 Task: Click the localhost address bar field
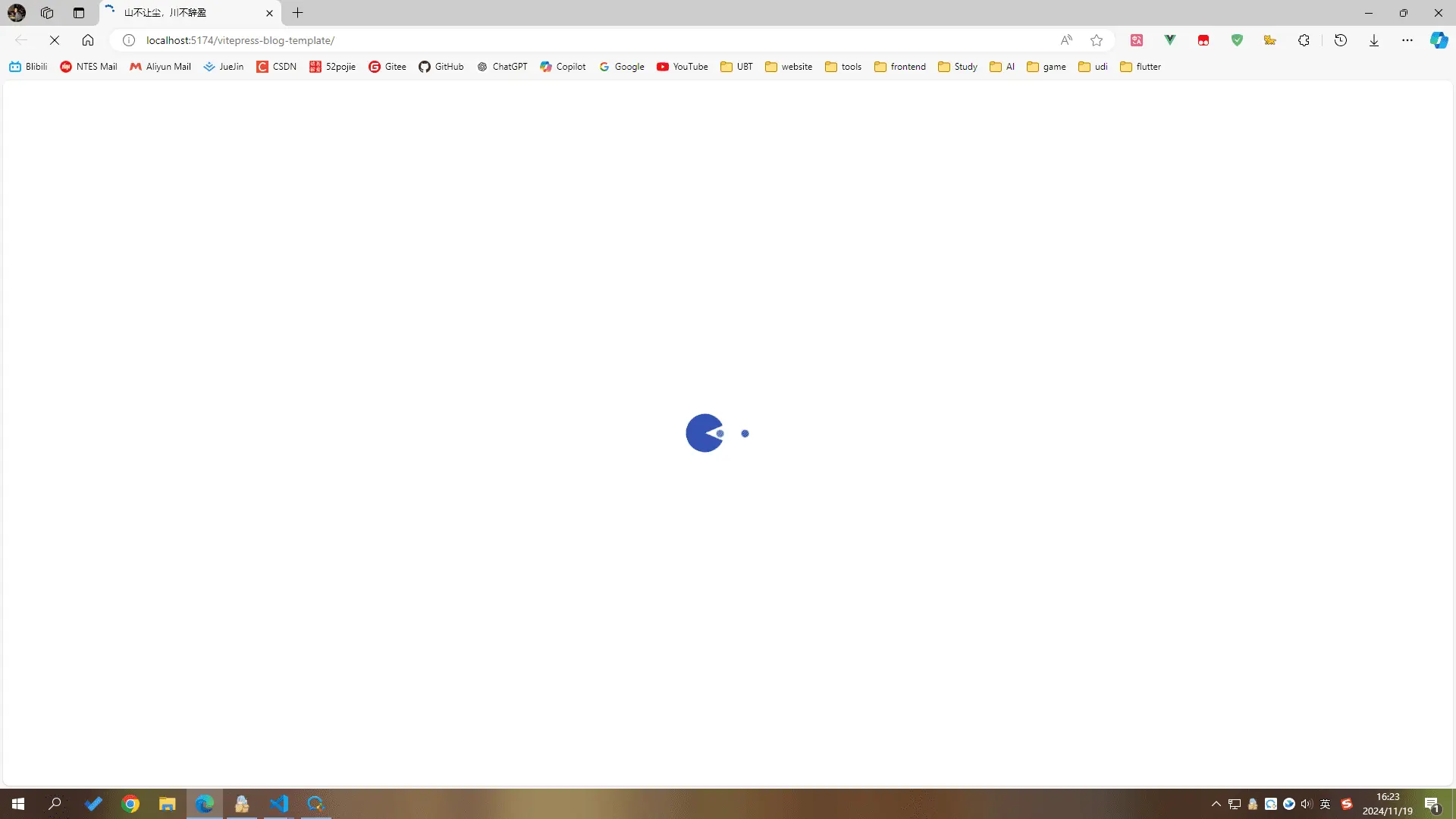[x=591, y=40]
